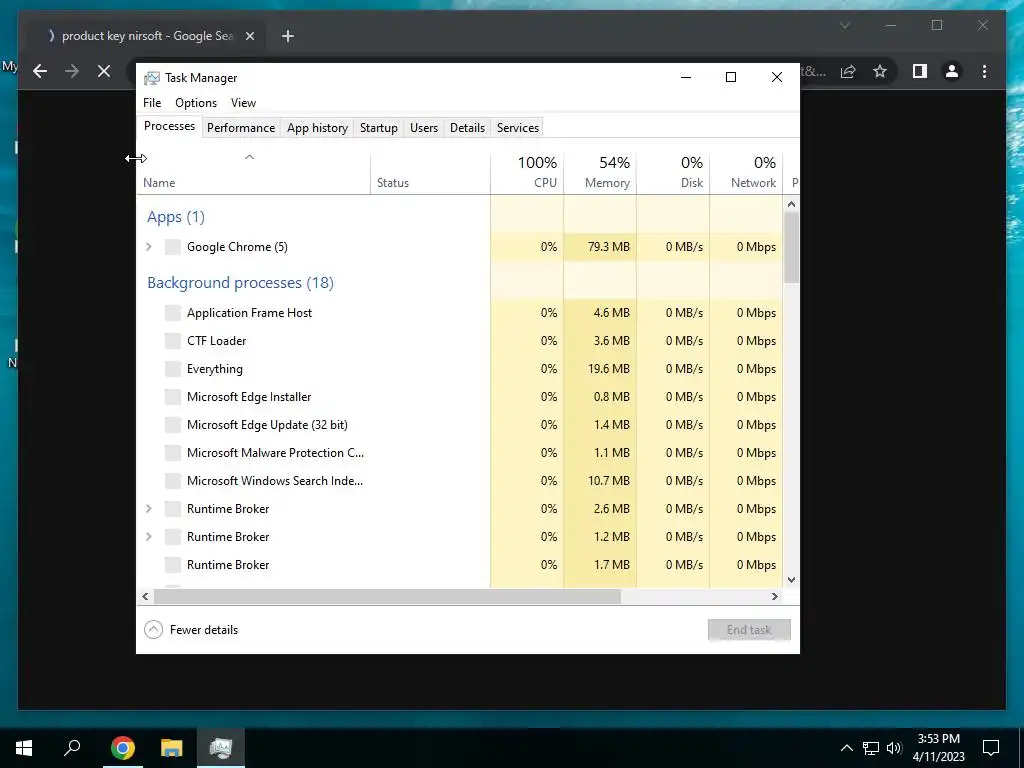Open the File menu in Task Manager
The width and height of the screenshot is (1024, 768).
[152, 103]
